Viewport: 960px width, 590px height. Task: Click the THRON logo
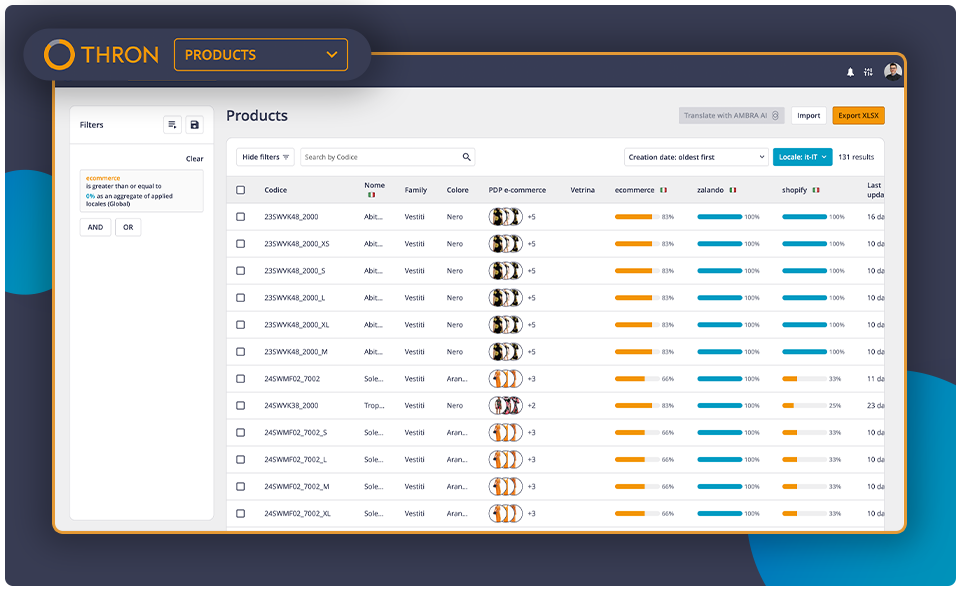[x=101, y=54]
